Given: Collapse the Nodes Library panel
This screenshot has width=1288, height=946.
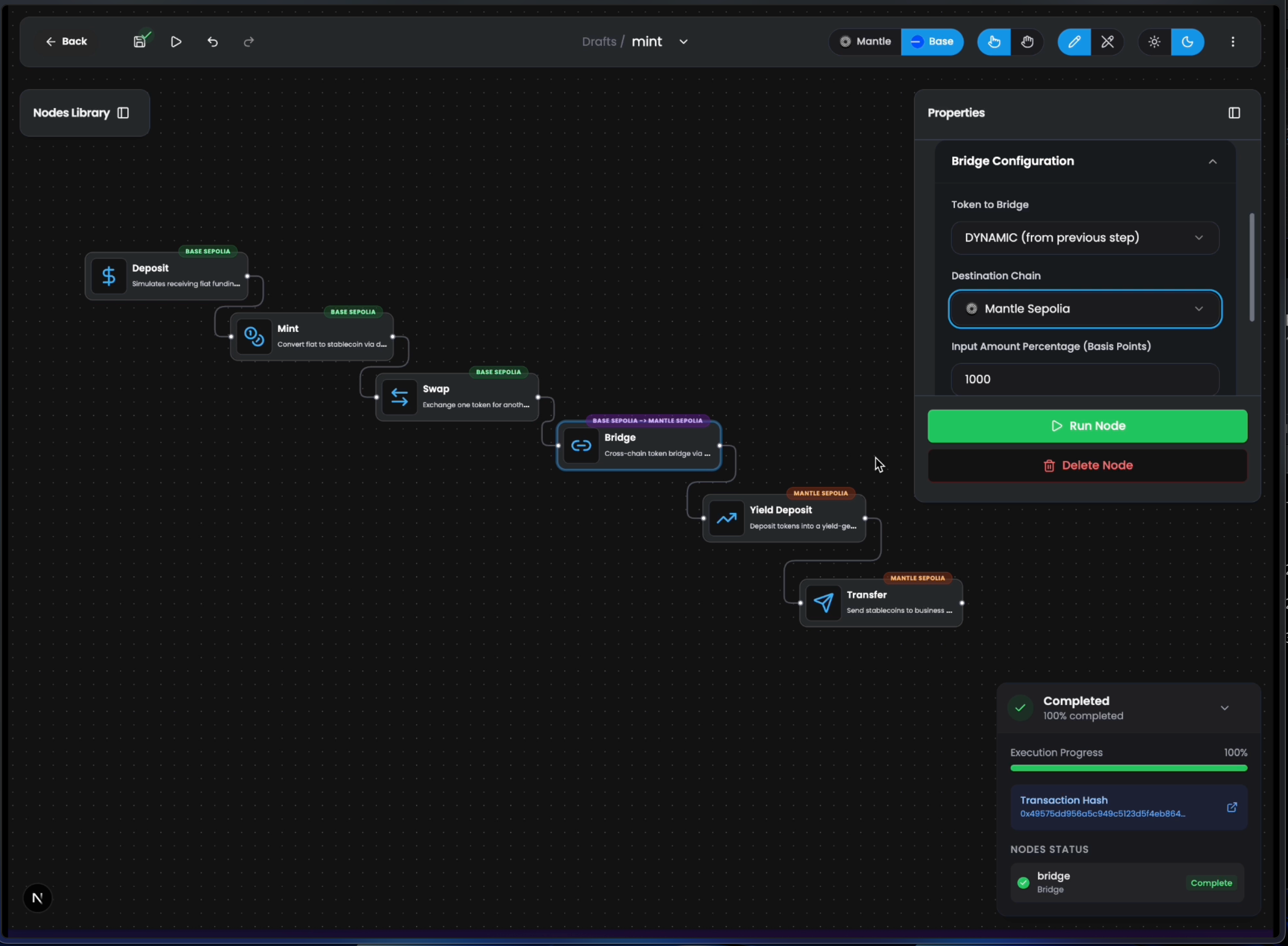Looking at the screenshot, I should tap(123, 113).
